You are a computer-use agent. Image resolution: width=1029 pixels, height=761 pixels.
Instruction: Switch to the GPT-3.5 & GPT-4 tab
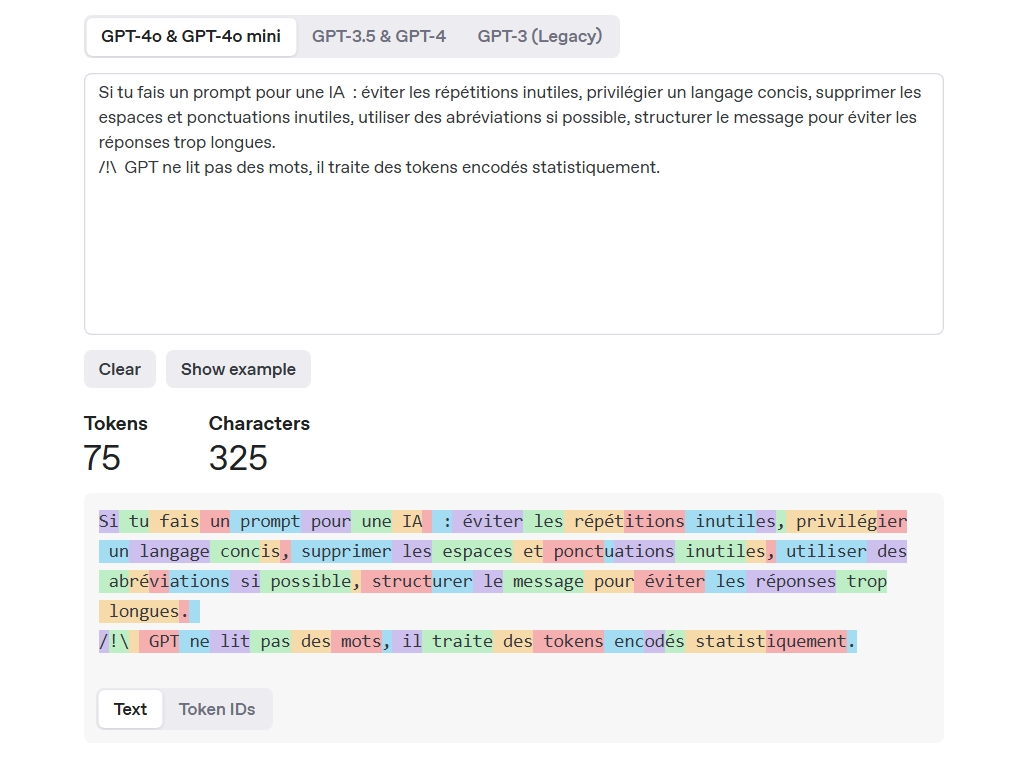coord(378,36)
